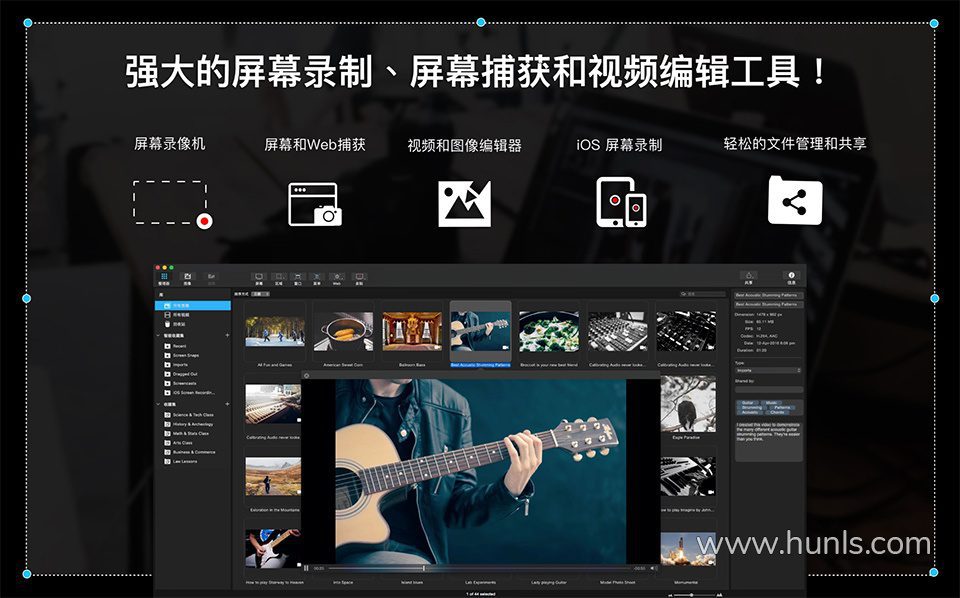Add a new smart collection with plus
Viewport: 960px width, 598px height.
[227, 335]
